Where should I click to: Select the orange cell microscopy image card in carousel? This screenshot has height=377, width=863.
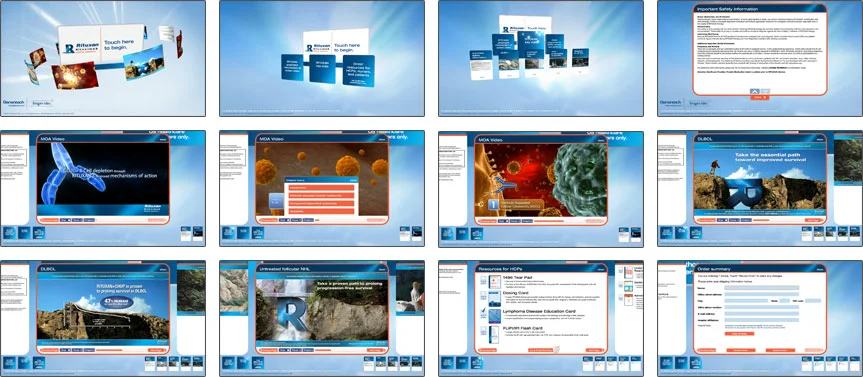click(x=75, y=76)
